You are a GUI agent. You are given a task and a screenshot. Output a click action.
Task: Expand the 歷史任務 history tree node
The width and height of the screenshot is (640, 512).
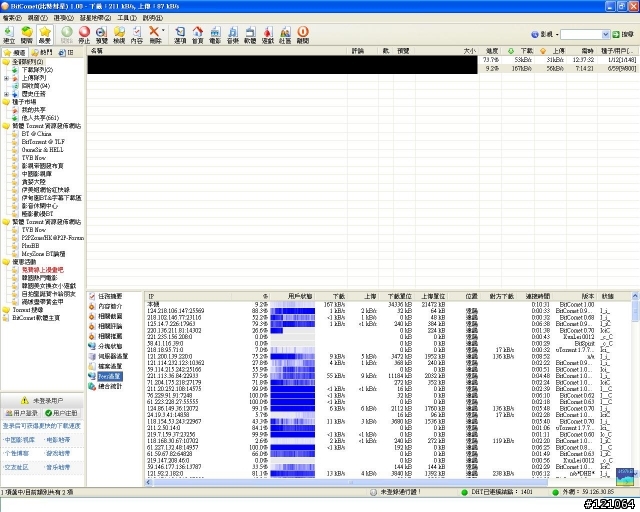point(6,94)
